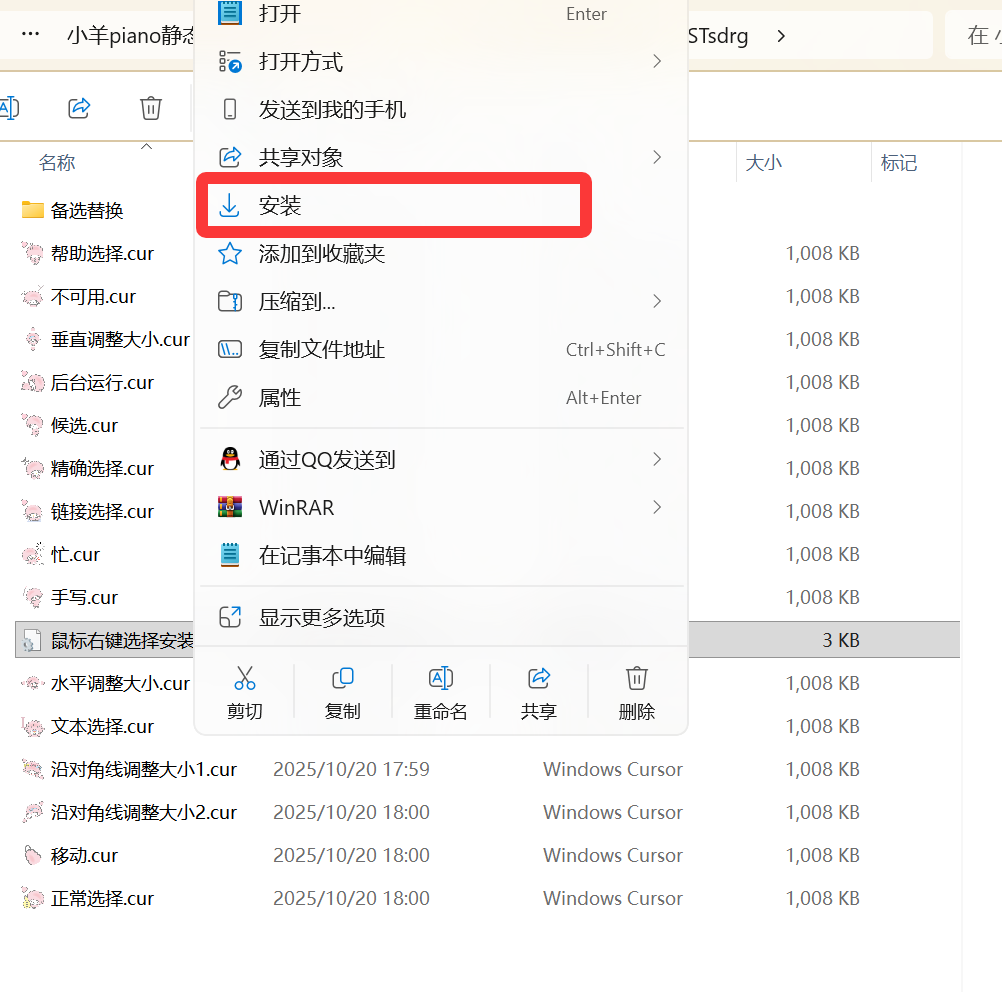This screenshot has height=992, width=1002.
Task: Click the Share icon in context menu bottom row
Action: pos(539,679)
